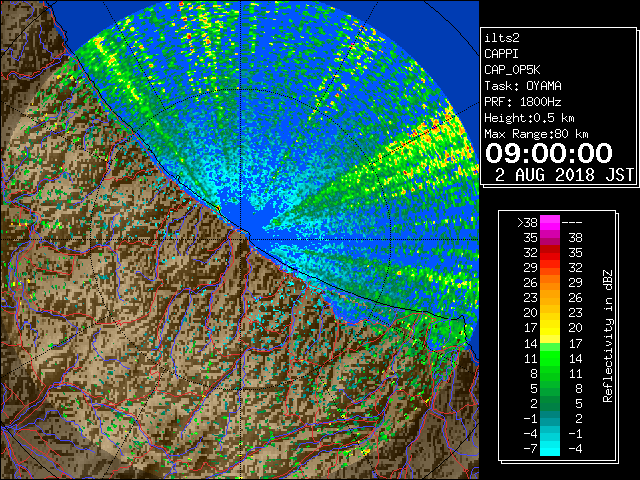640x480 pixels.
Task: Click the '>38' legend label
Action: [x=527, y=222]
